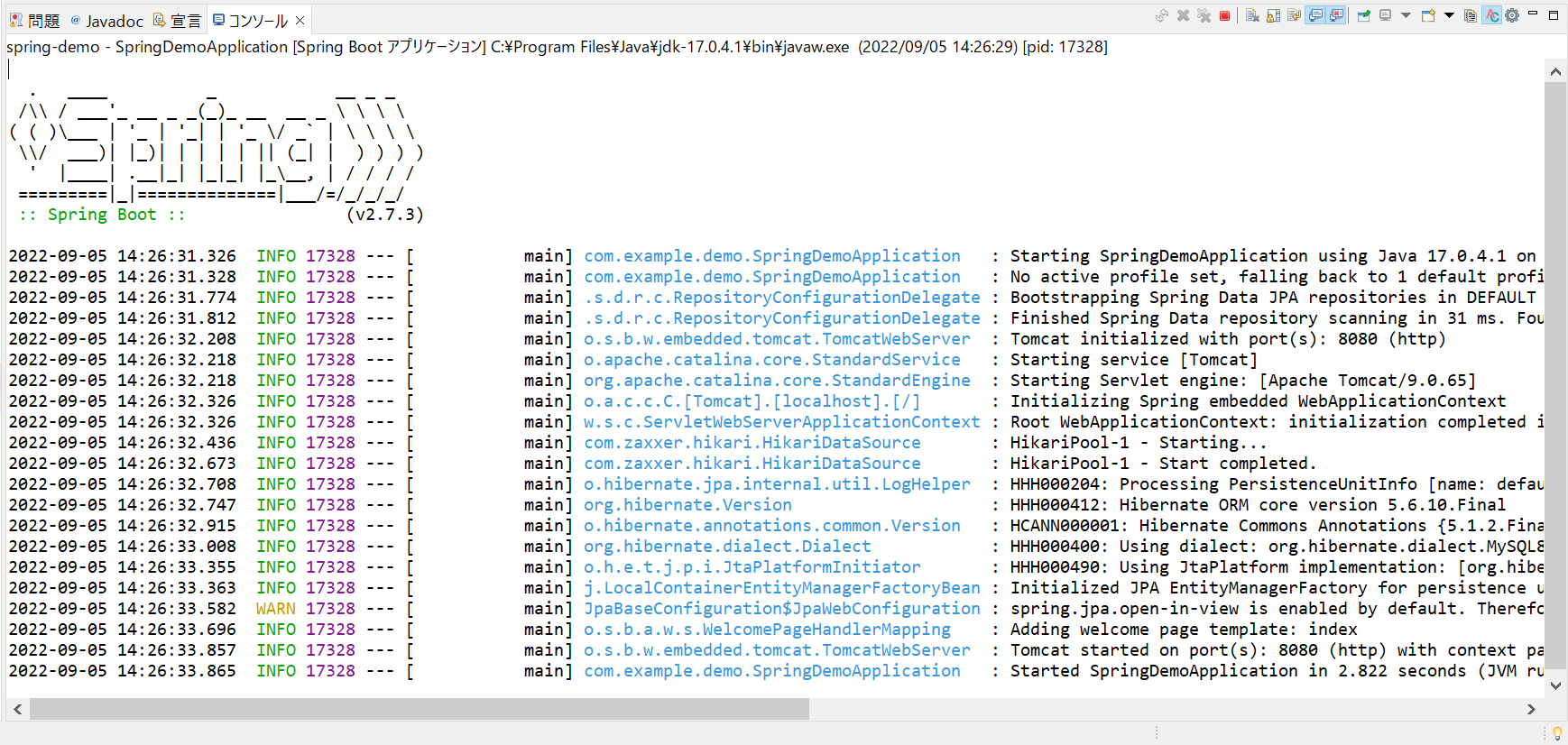Toggle the ANSI color 'Ac' icon
This screenshot has width=1568, height=745.
point(1491,15)
